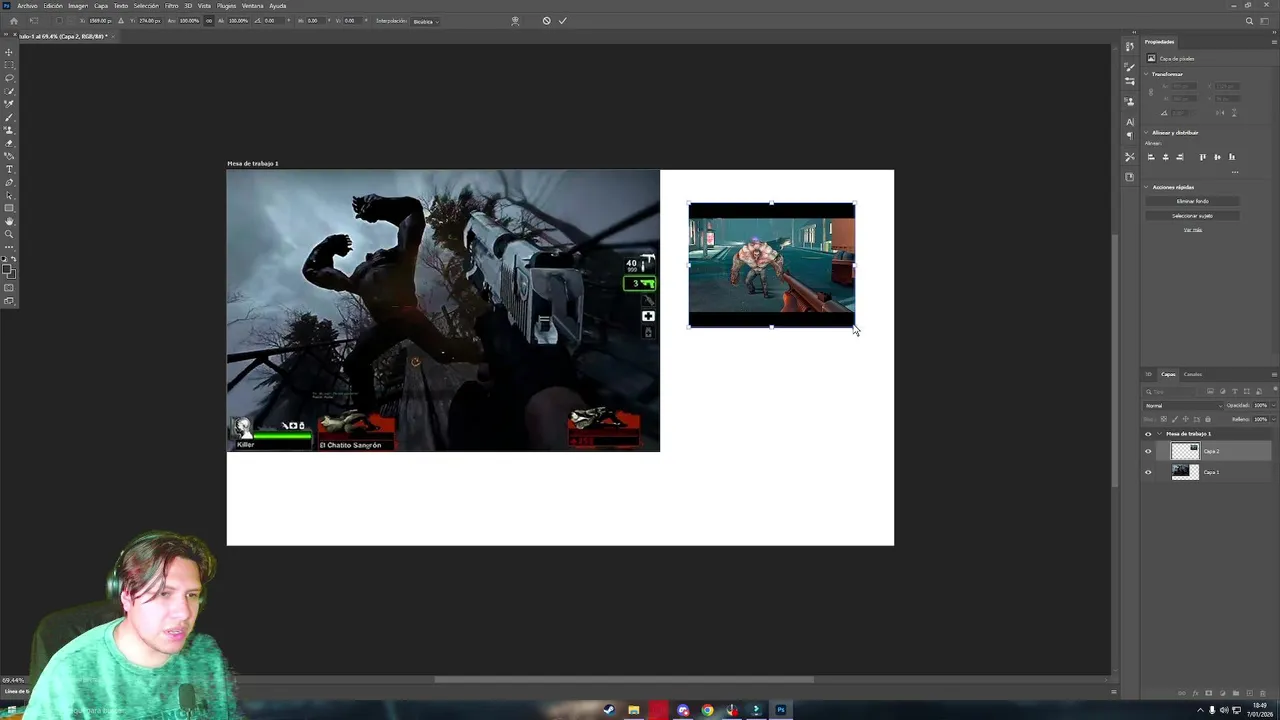Commit the transform with the checkmark icon

coord(562,21)
